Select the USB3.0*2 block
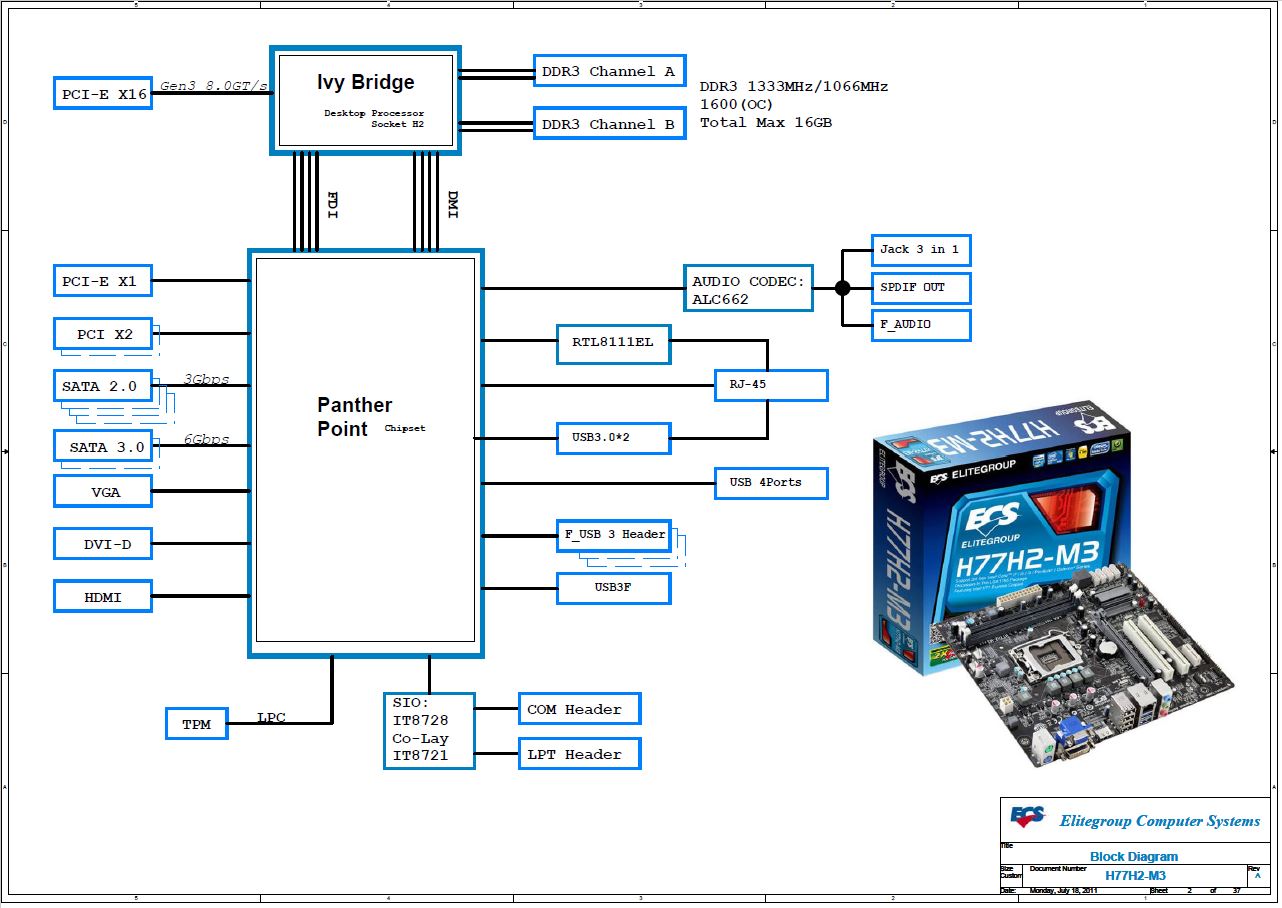 pos(613,438)
